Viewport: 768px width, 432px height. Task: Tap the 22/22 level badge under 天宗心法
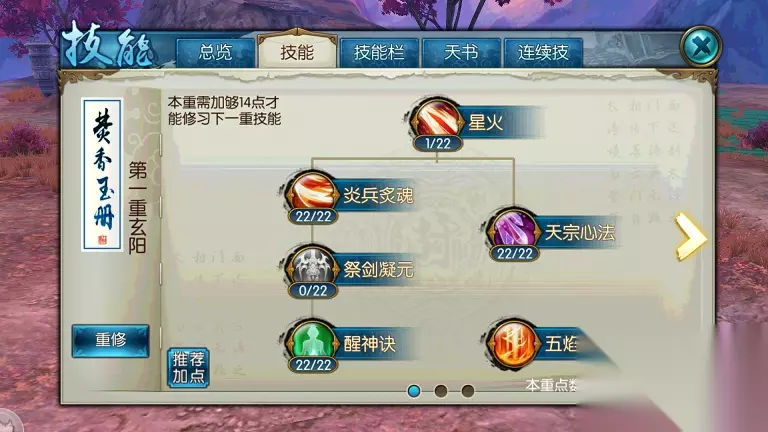pos(514,253)
